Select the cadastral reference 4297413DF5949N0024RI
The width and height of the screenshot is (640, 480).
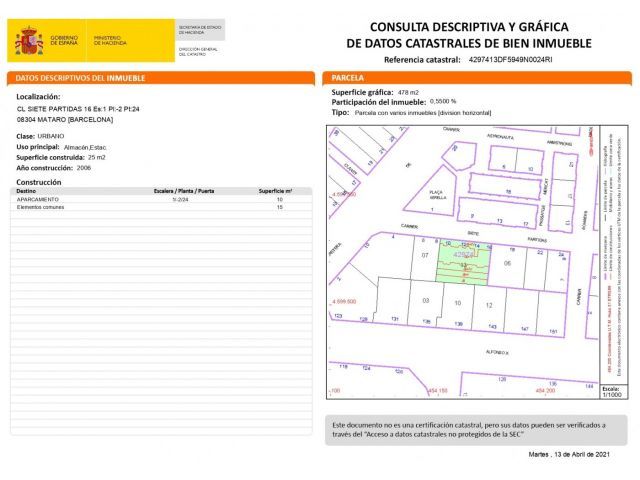[510, 60]
